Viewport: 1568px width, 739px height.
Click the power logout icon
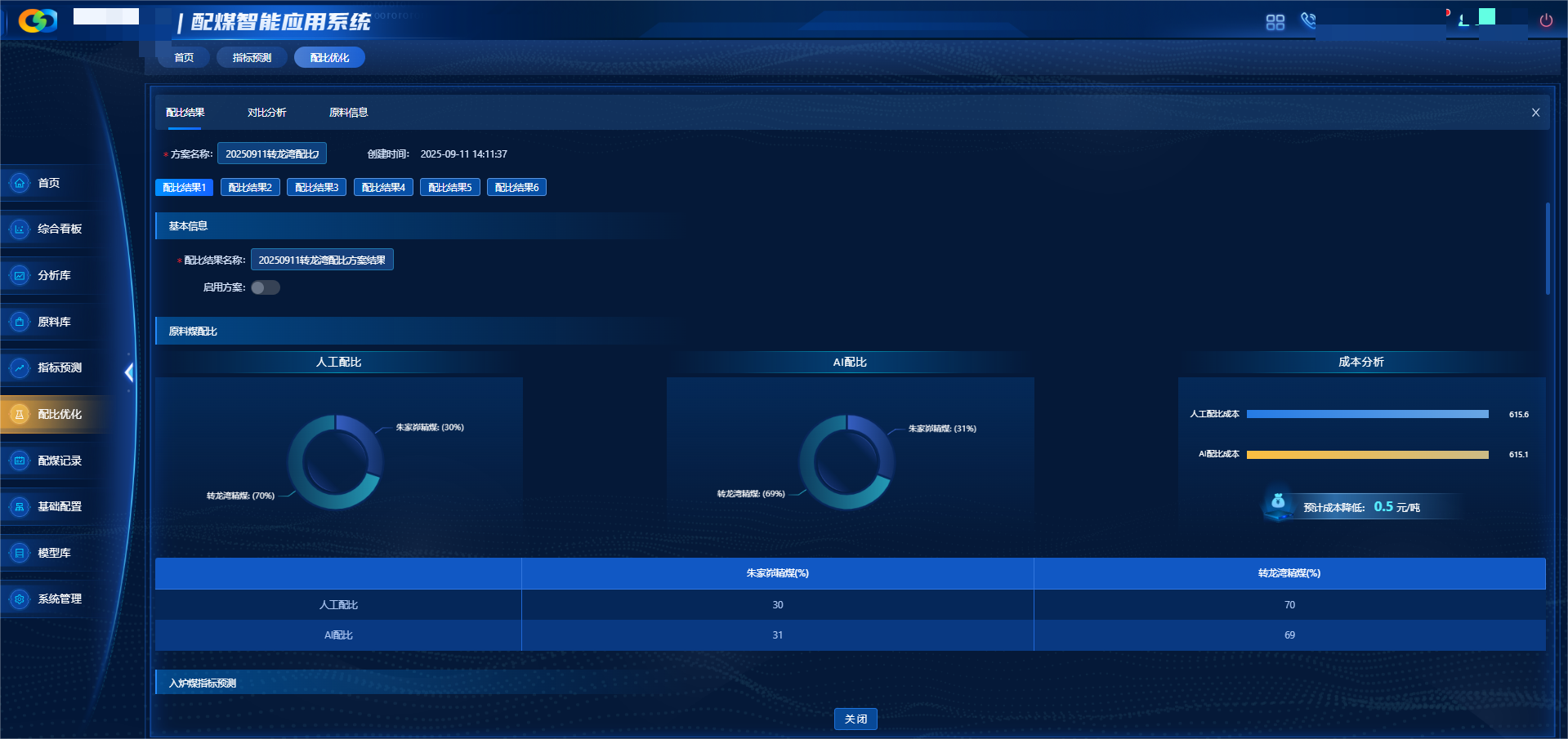coord(1546,20)
